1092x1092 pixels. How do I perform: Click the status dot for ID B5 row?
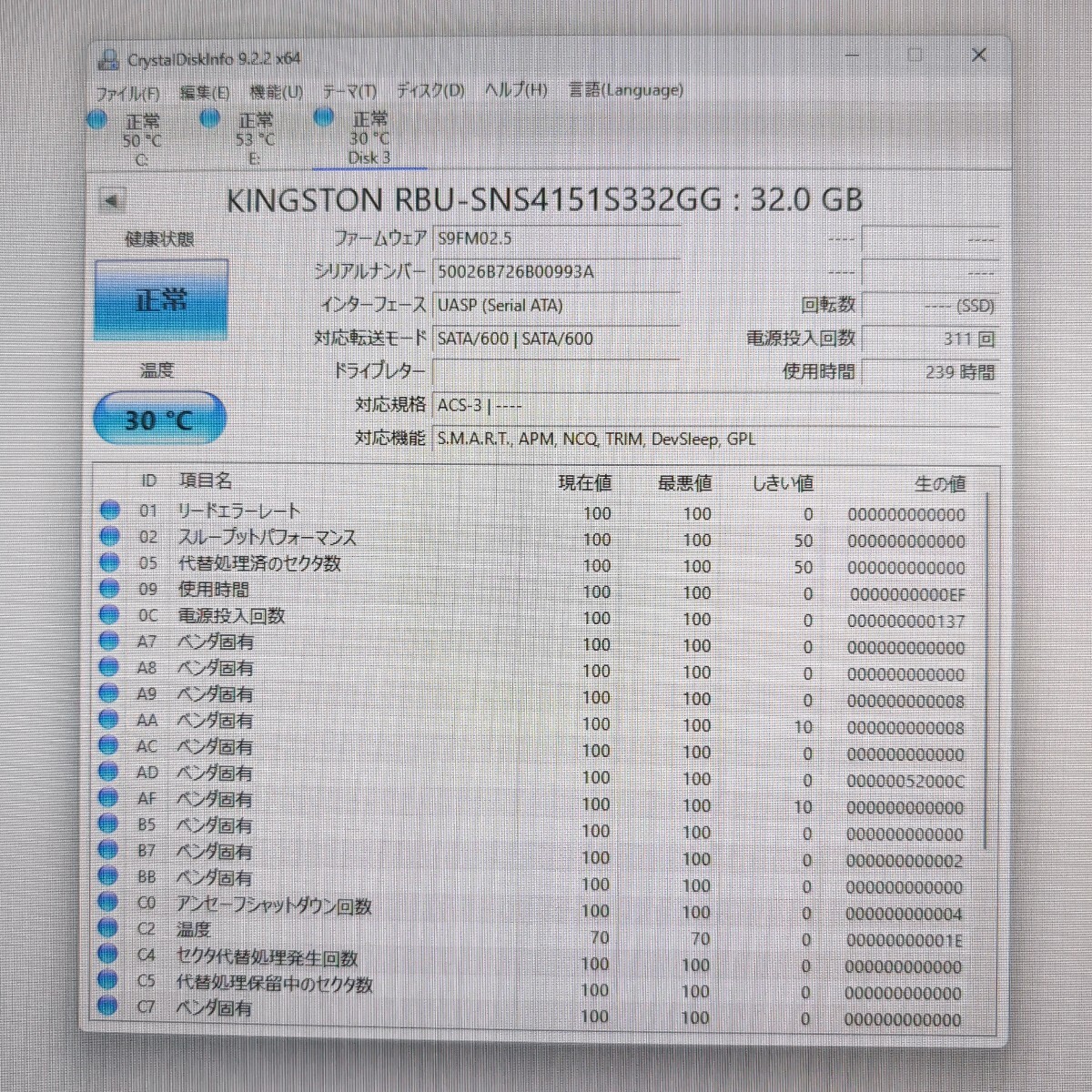(109, 824)
